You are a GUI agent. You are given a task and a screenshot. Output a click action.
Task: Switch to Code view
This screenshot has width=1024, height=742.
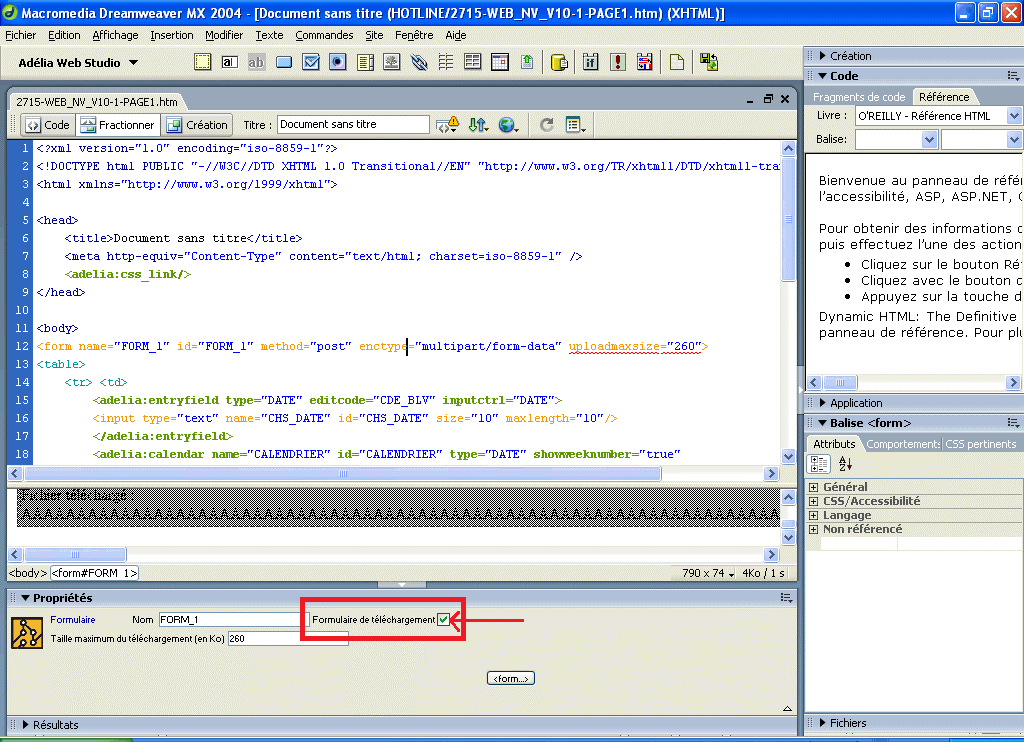pyautogui.click(x=48, y=125)
